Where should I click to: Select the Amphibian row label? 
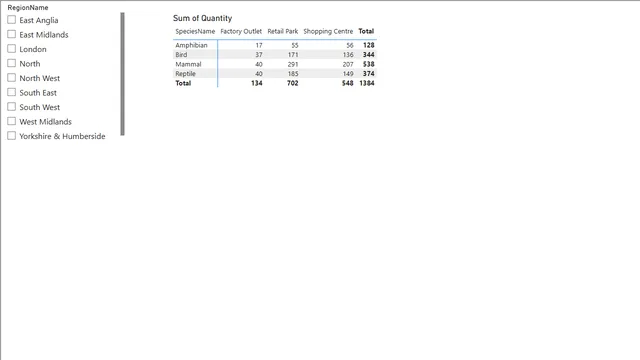pyautogui.click(x=191, y=45)
